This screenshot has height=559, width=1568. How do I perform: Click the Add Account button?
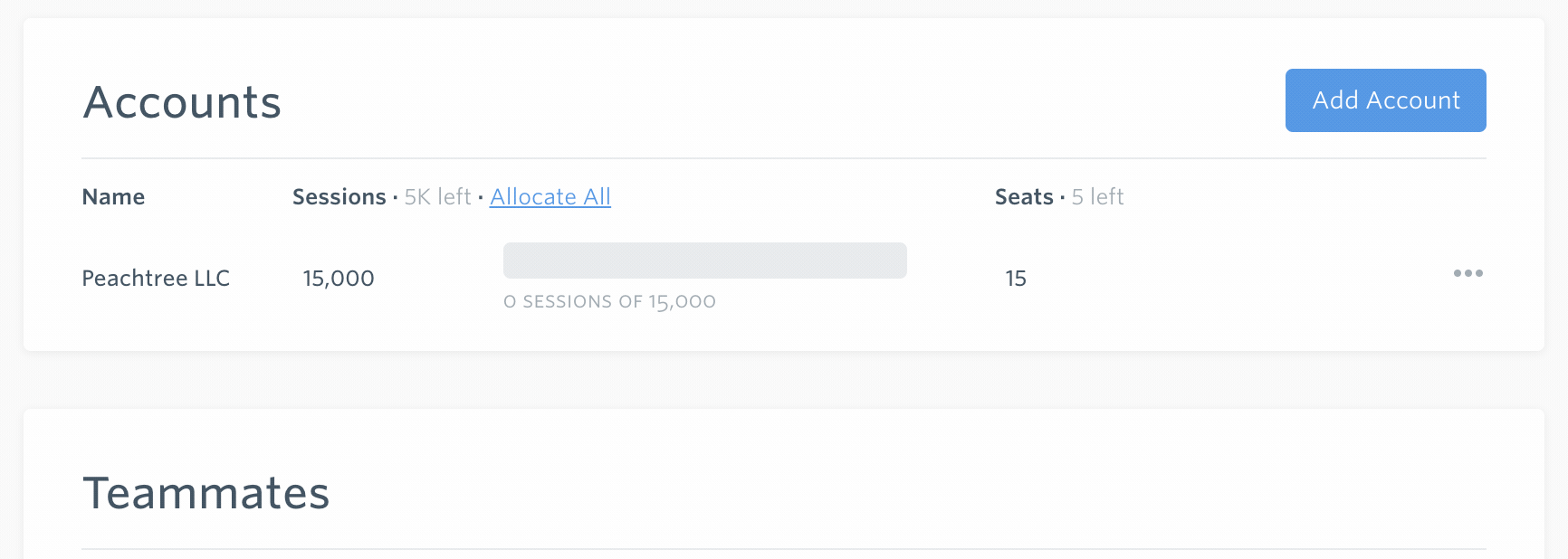(x=1384, y=100)
